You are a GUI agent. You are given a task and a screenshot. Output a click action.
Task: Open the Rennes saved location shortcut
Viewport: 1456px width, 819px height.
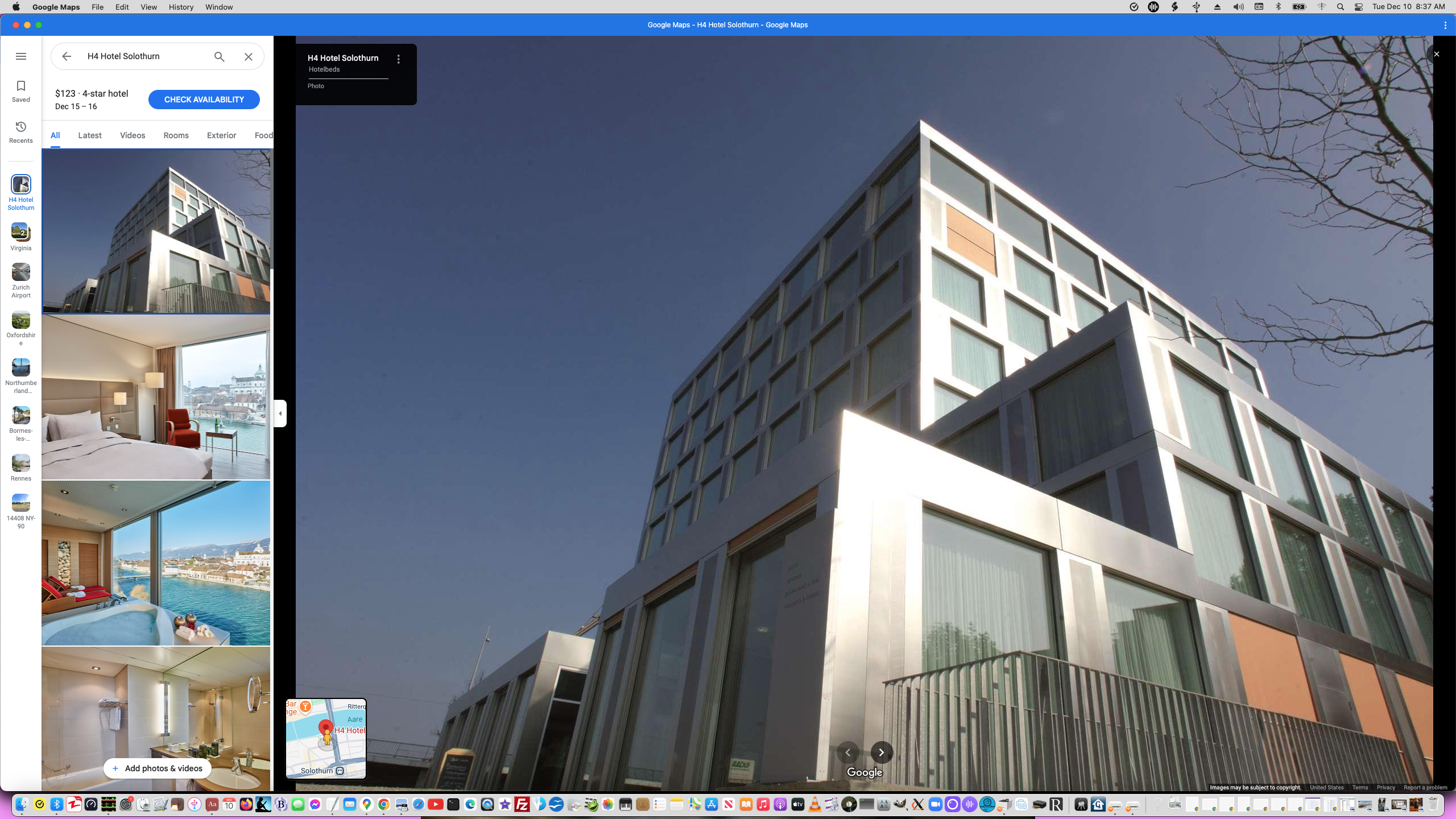click(x=21, y=466)
